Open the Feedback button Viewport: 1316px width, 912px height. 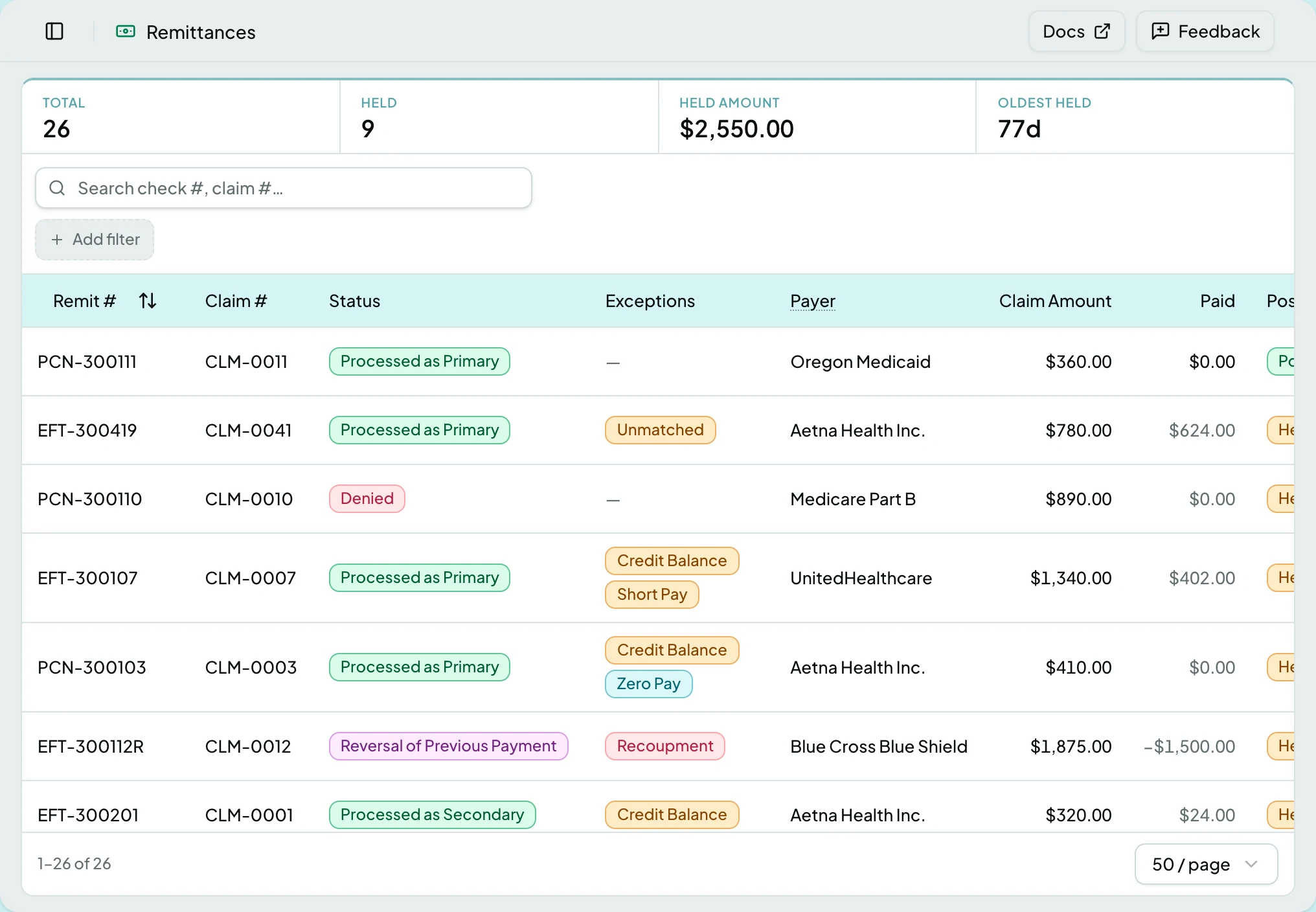[x=1205, y=31]
